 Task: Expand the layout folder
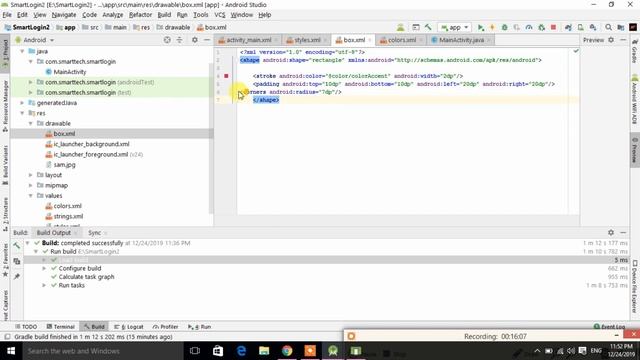31,175
